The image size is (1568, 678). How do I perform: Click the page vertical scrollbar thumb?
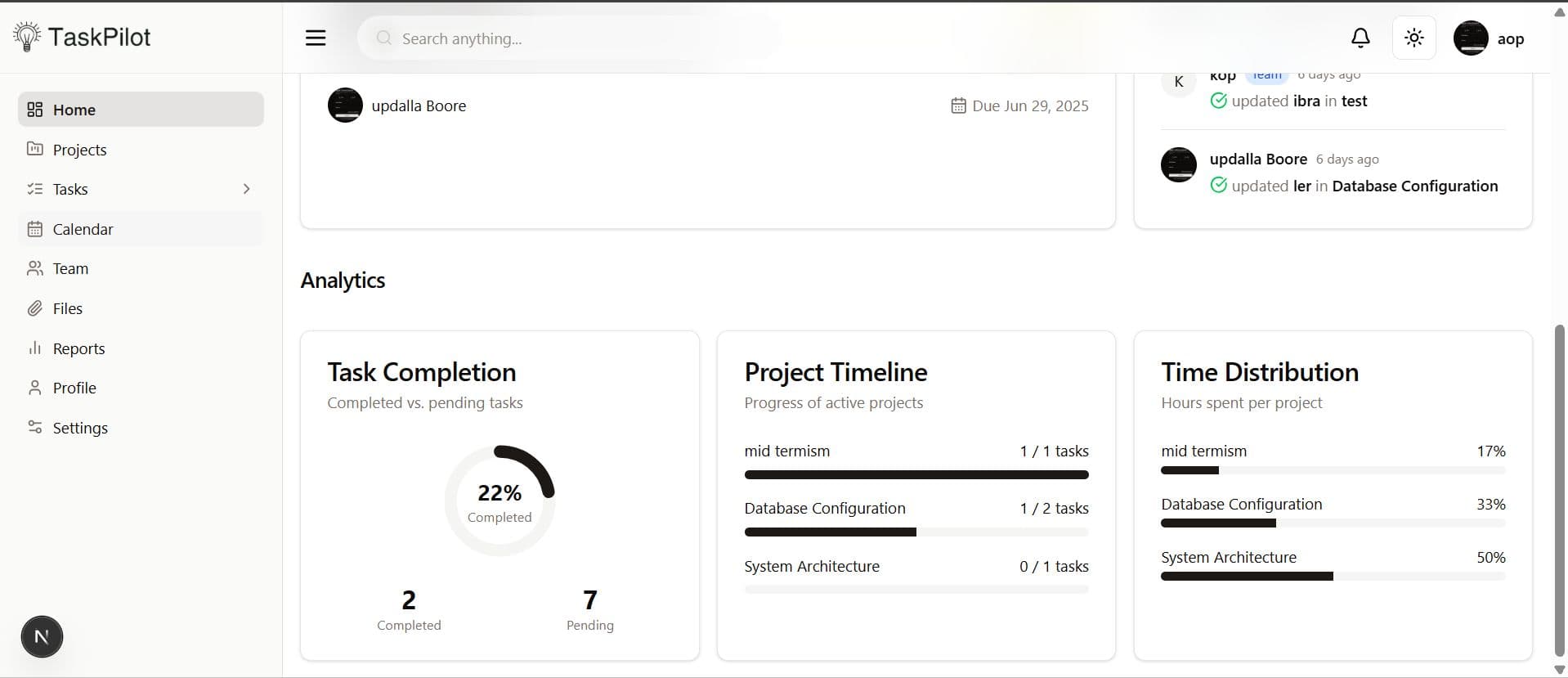(1559, 490)
